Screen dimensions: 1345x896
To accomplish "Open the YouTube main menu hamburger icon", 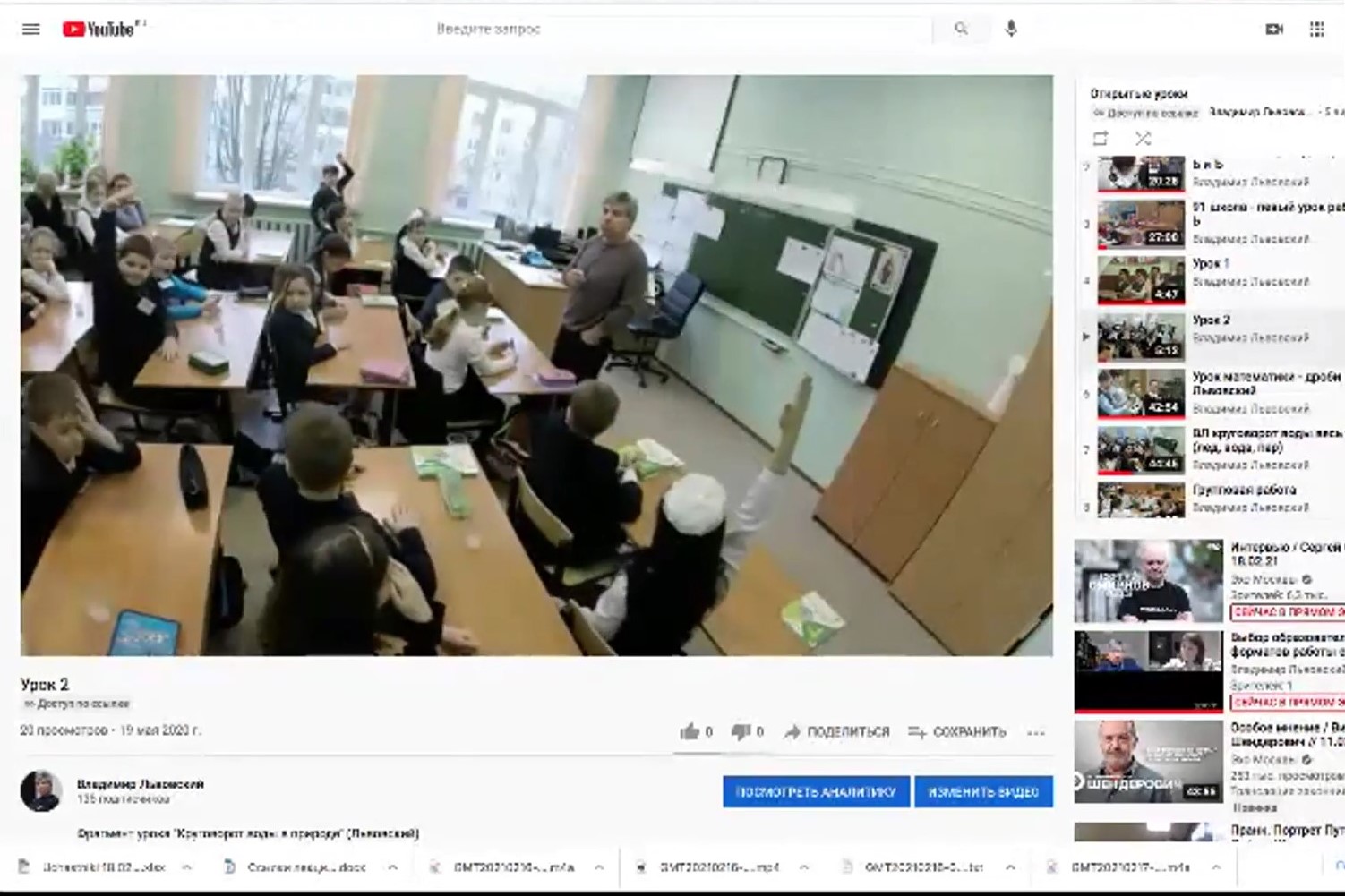I will pos(30,29).
